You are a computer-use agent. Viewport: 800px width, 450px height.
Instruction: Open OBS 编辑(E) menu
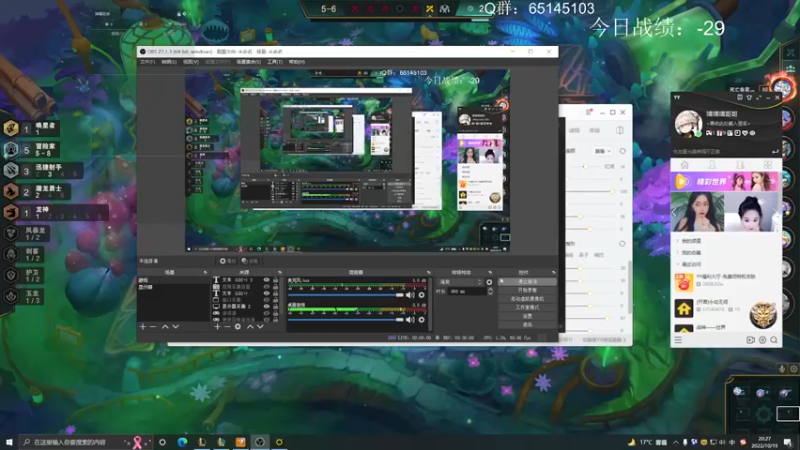[169, 62]
